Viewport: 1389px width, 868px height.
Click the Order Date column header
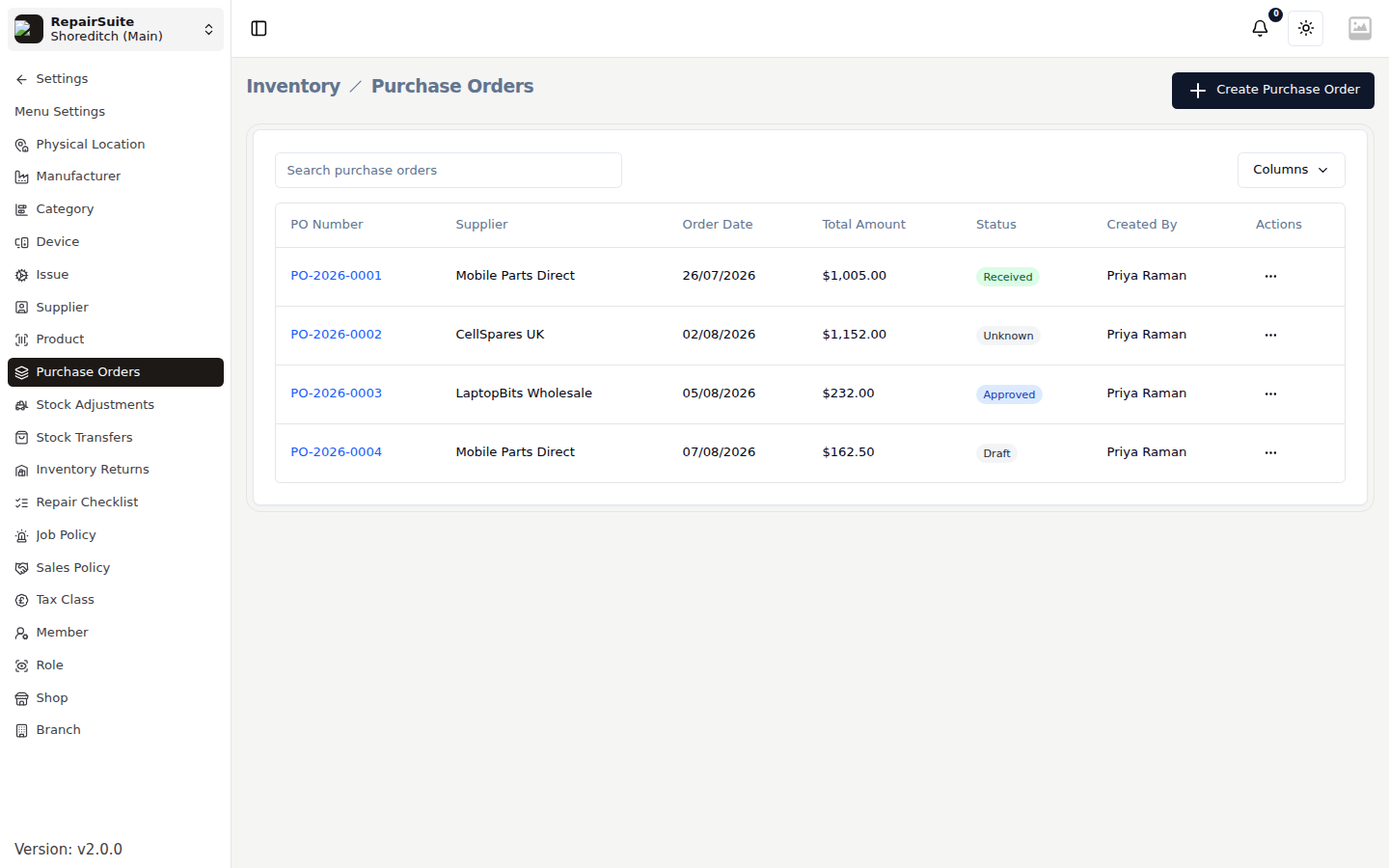(718, 225)
